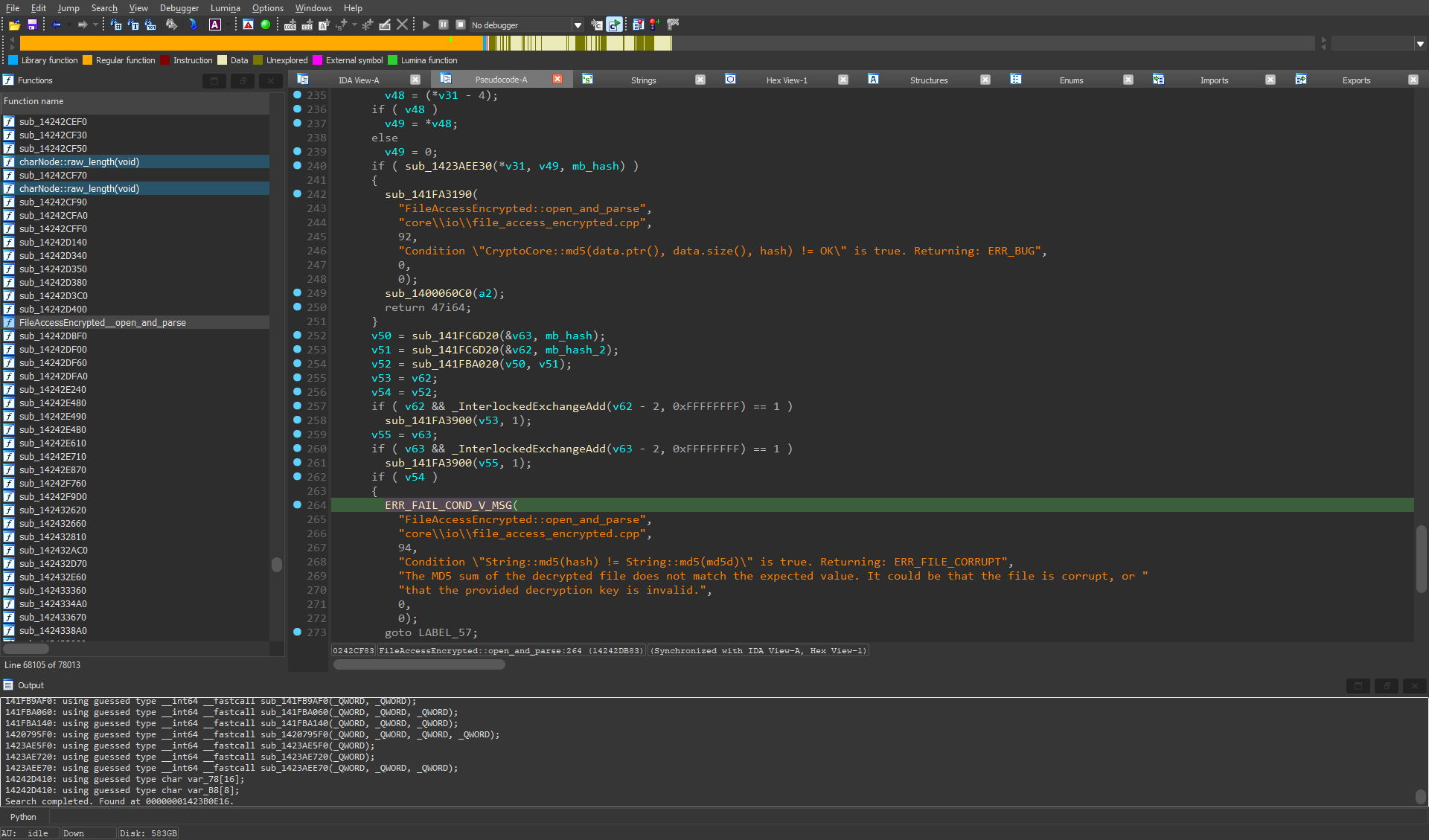
Task: Click the save database floppy icon
Action: [x=32, y=25]
